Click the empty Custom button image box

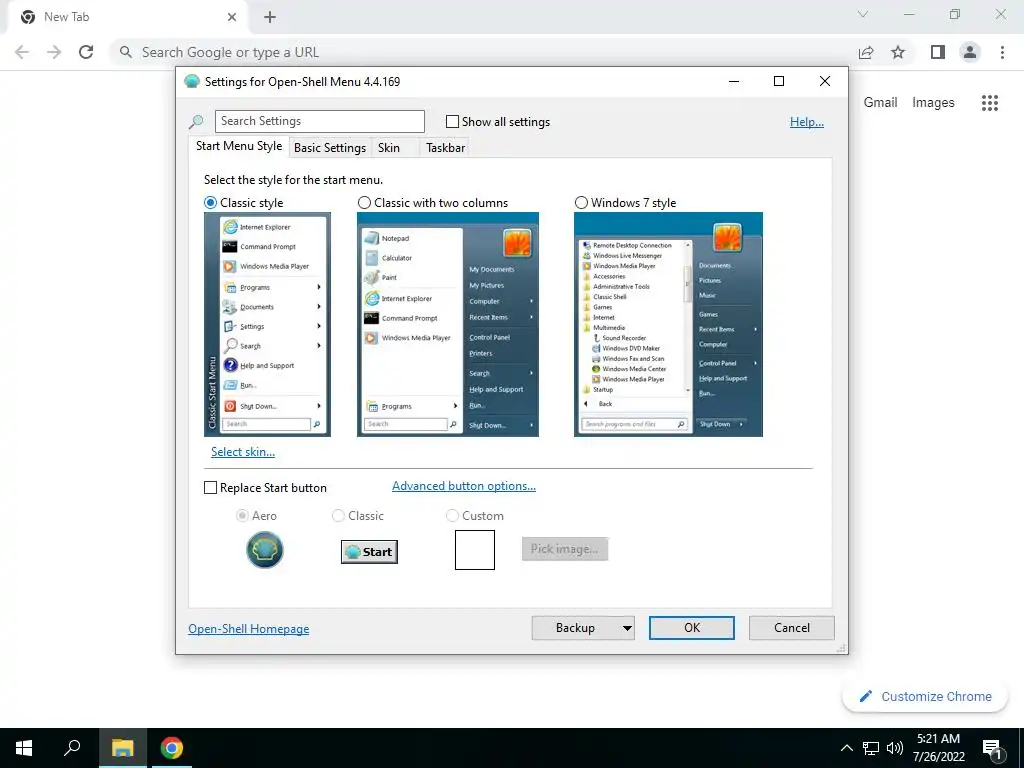point(475,550)
